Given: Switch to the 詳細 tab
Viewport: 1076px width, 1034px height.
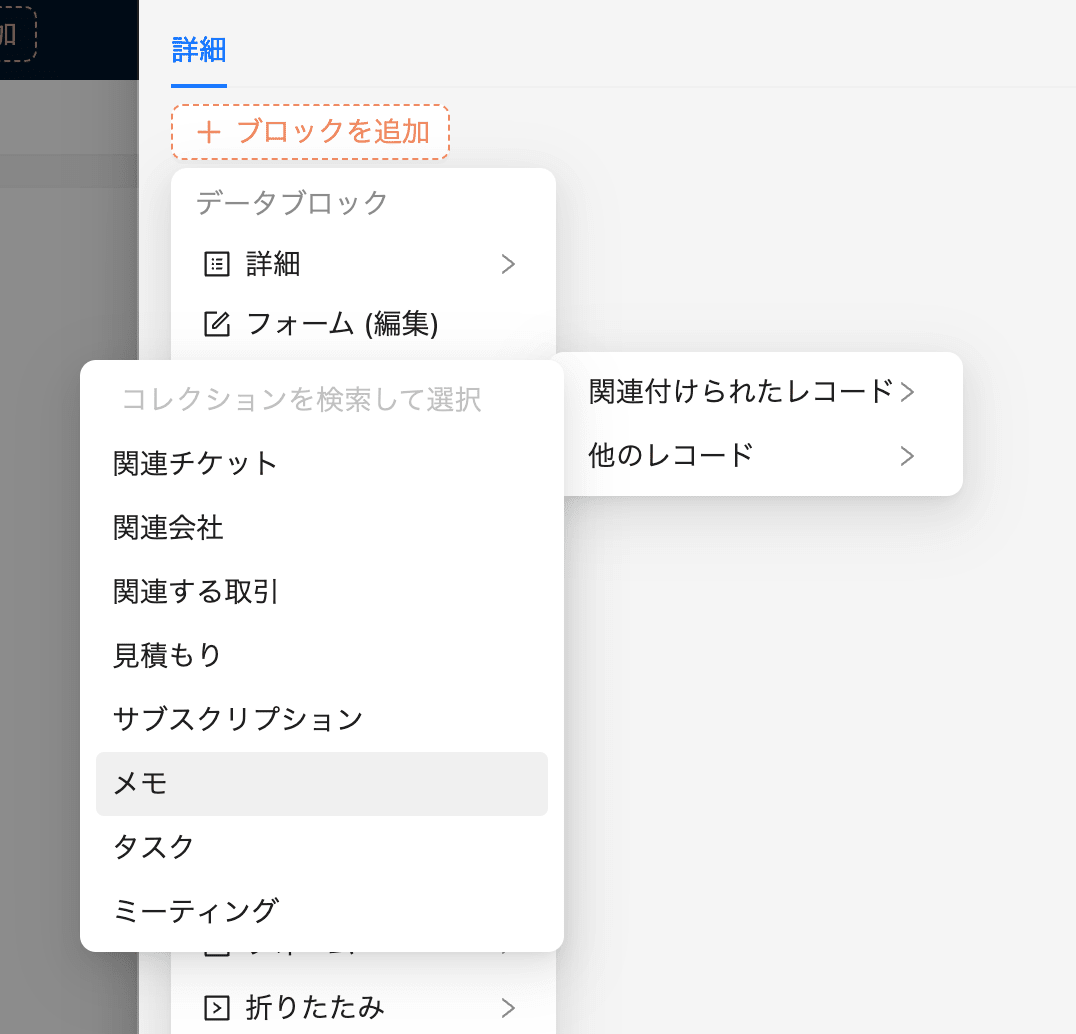Looking at the screenshot, I should [199, 51].
